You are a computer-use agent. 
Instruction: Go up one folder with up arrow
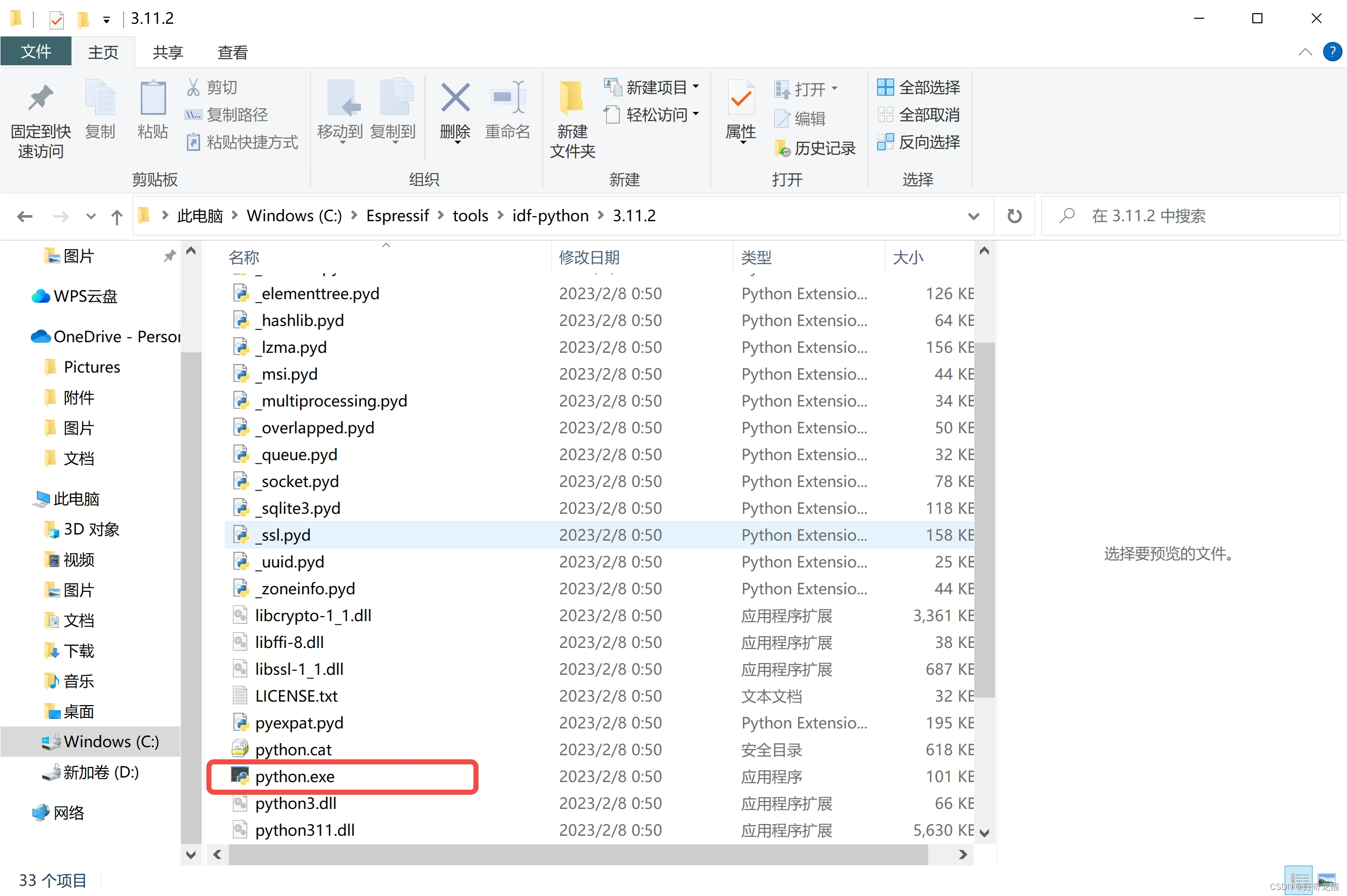(x=116, y=217)
